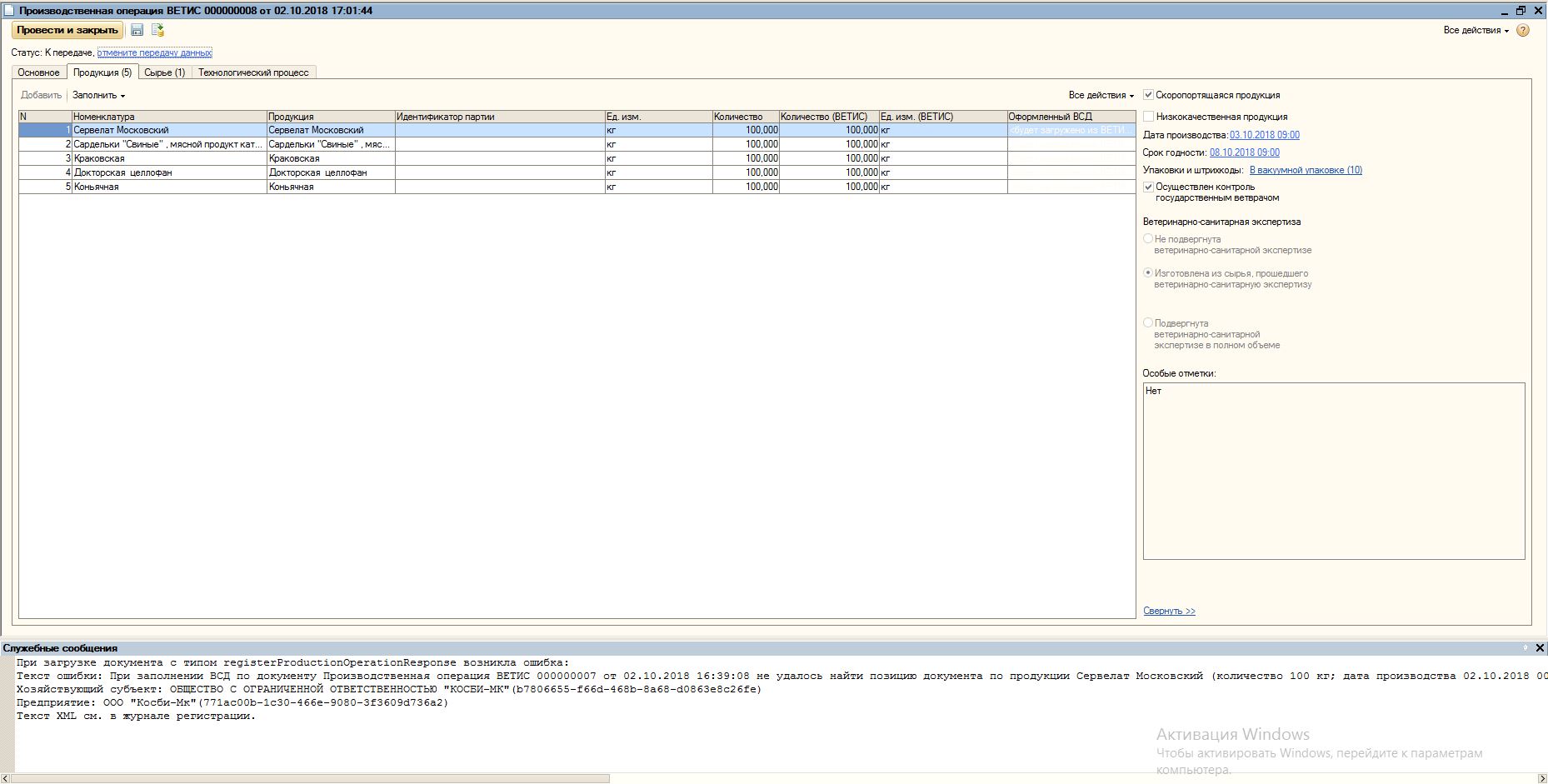Open В вакуумной упаковке (10) link
1548x784 pixels.
[x=1306, y=170]
